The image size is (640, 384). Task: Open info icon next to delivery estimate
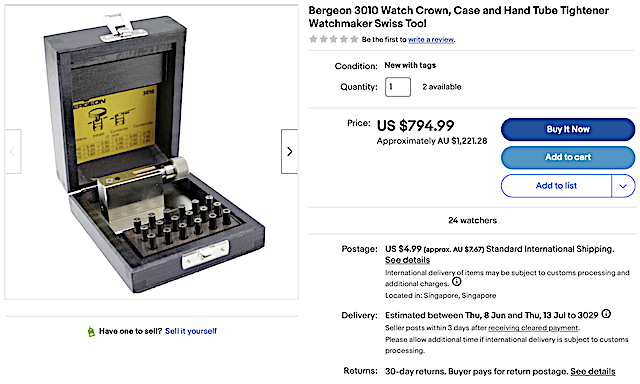pyautogui.click(x=607, y=314)
